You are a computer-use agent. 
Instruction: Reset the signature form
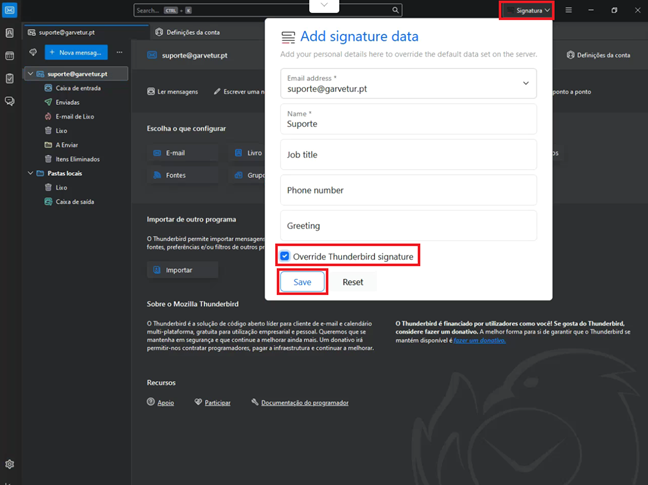click(353, 282)
